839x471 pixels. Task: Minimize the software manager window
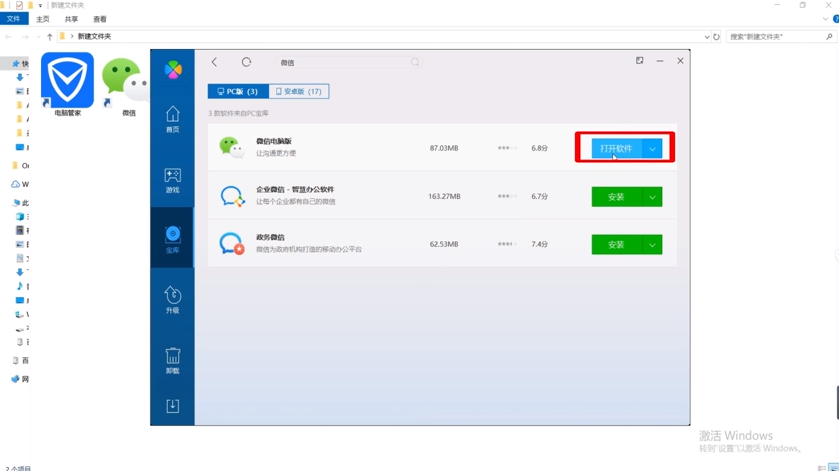coord(660,61)
